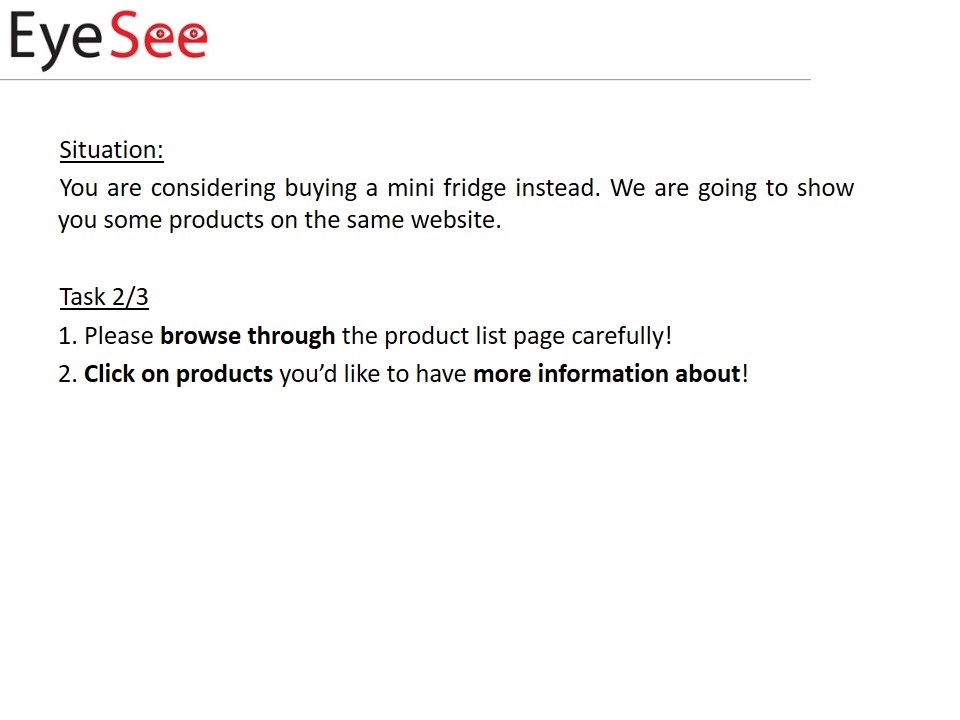Viewport: 960px width, 720px height.
Task: Click the red capital 'S' in logo
Action: (126, 35)
